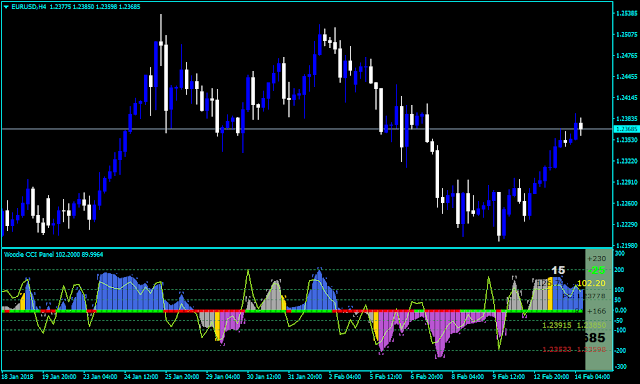Click the 30 Jan 12:00 time label
The image size is (640, 384).
pyautogui.click(x=264, y=377)
